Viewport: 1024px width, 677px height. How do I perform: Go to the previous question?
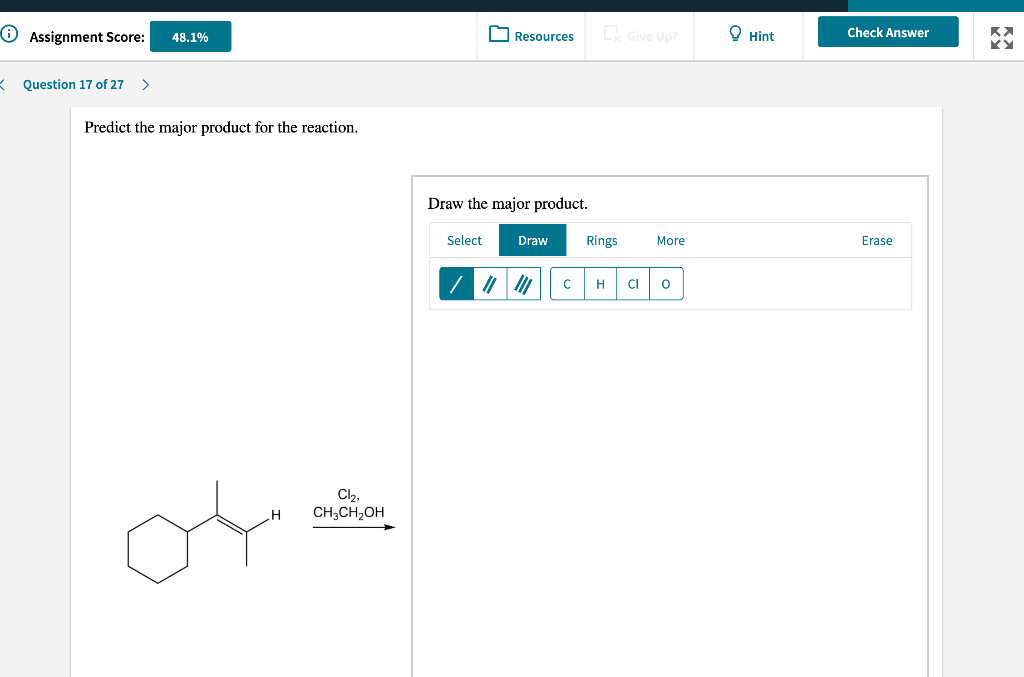point(4,85)
